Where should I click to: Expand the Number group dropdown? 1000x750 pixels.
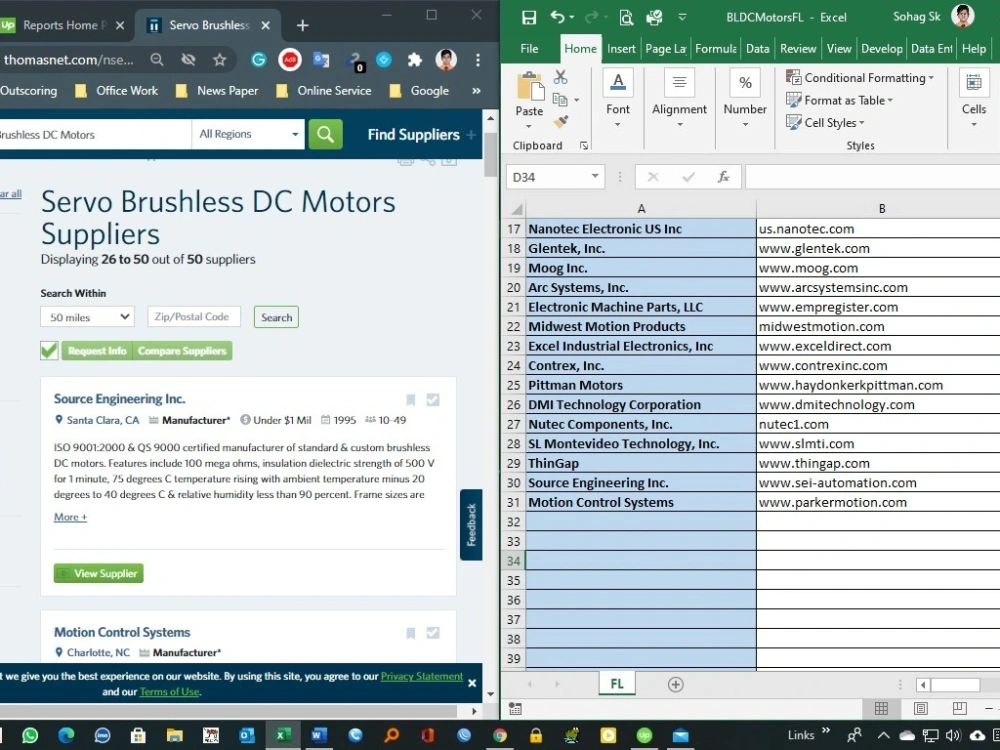(x=745, y=125)
